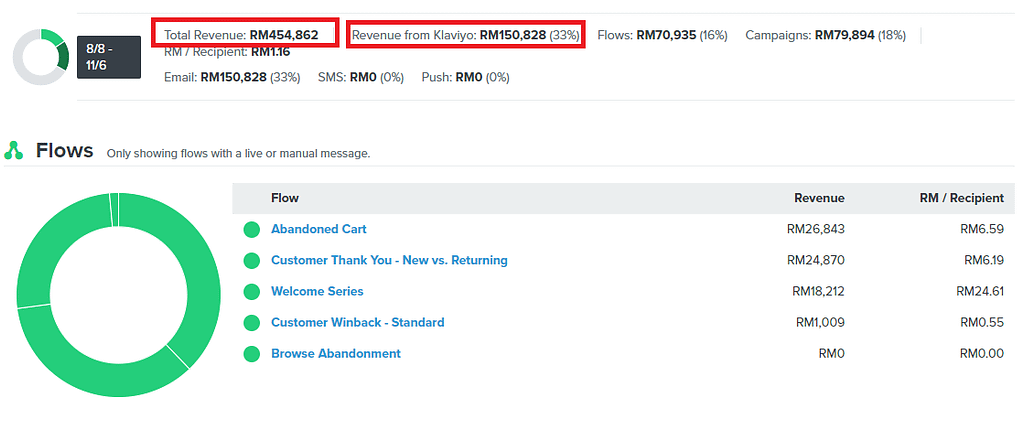Open Customer Thank You - New vs. Returning flow
The image size is (1024, 430).
coord(389,260)
